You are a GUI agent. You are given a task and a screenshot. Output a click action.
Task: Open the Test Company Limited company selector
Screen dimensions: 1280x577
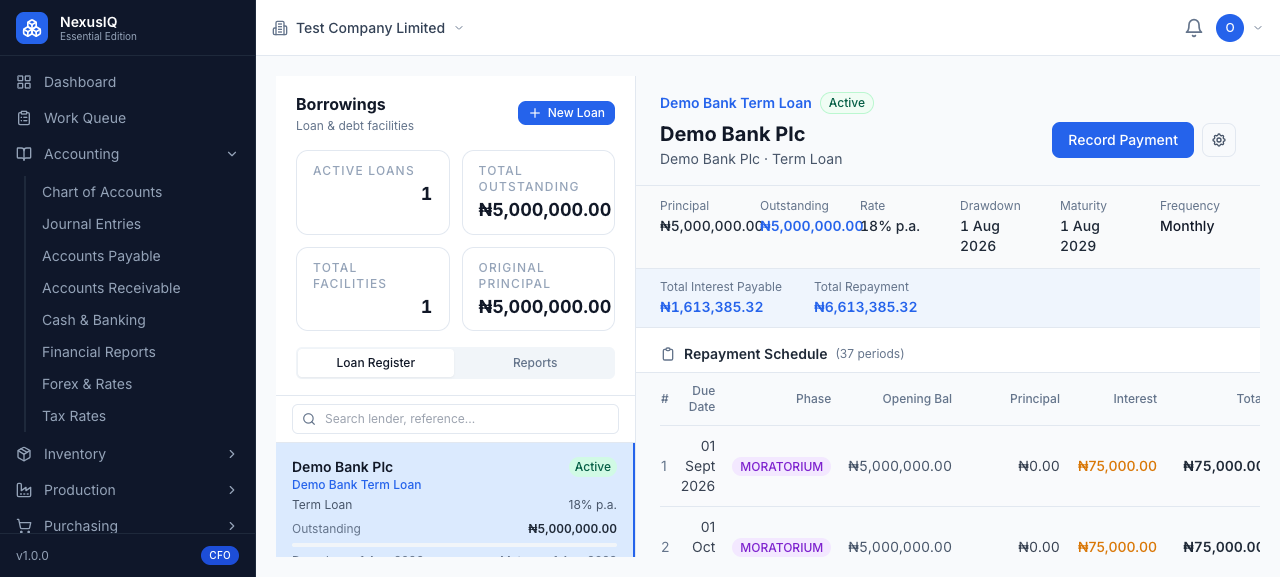pos(369,28)
